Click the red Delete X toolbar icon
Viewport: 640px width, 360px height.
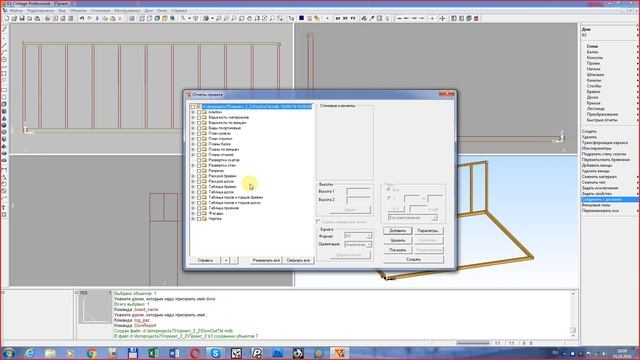tap(120, 18)
